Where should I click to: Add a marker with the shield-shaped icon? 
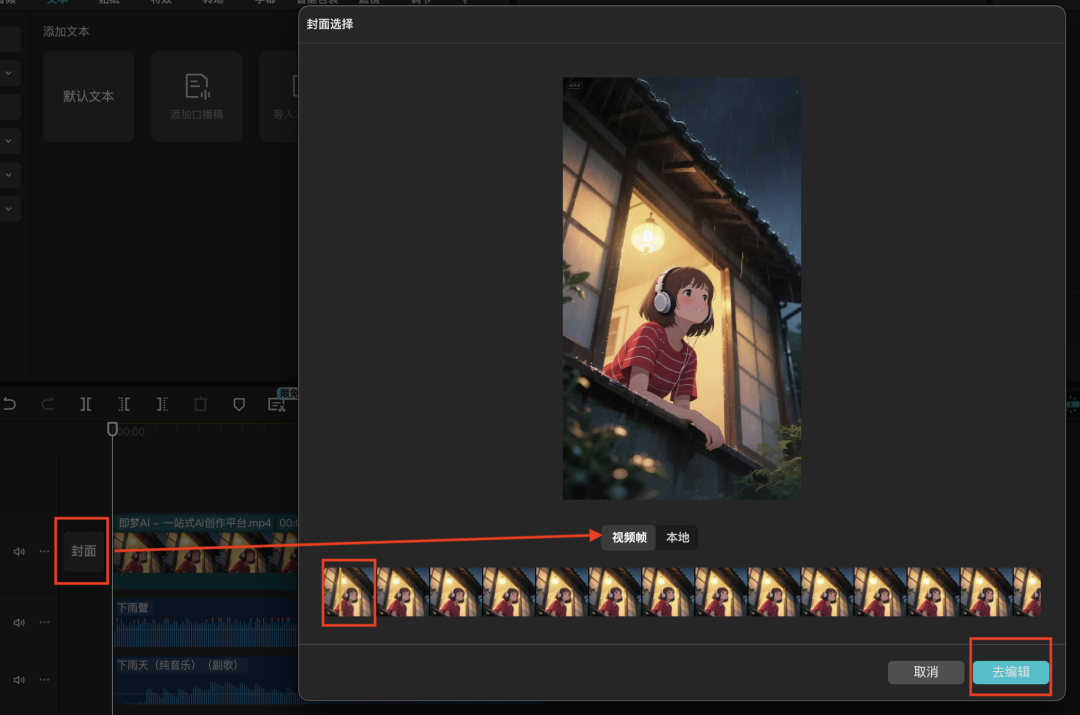pyautogui.click(x=238, y=404)
